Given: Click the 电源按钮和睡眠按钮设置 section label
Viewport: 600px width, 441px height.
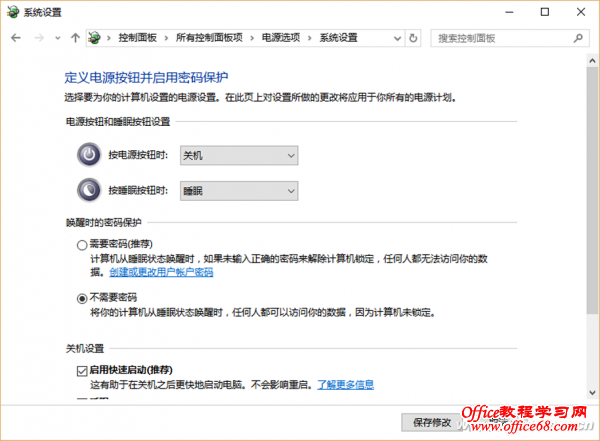Looking at the screenshot, I should [x=118, y=122].
